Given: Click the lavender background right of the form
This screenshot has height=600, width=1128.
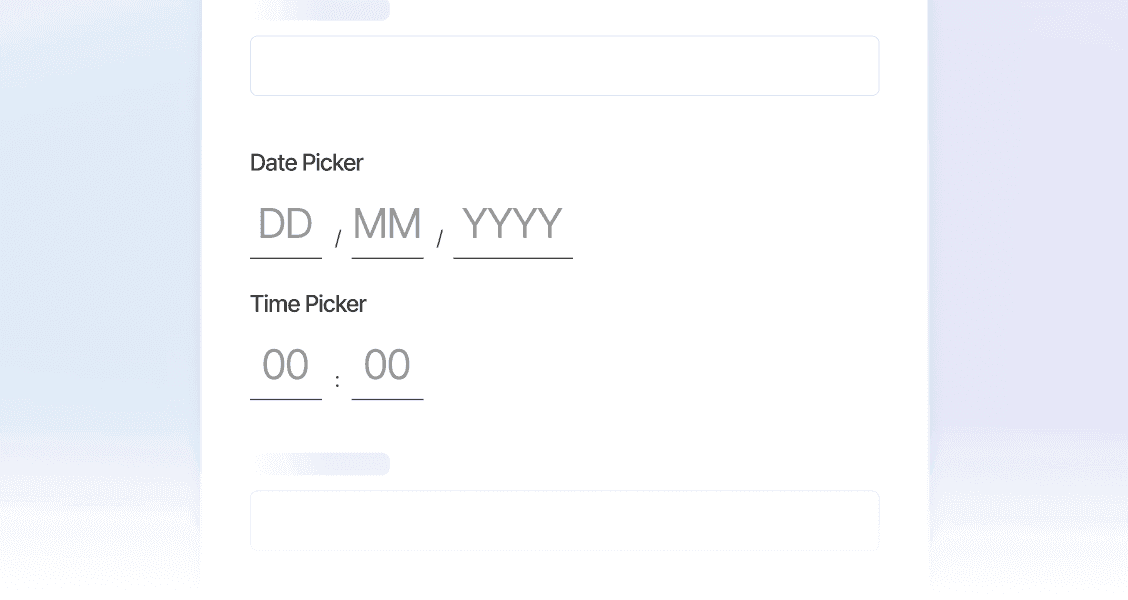Looking at the screenshot, I should pos(1030,300).
